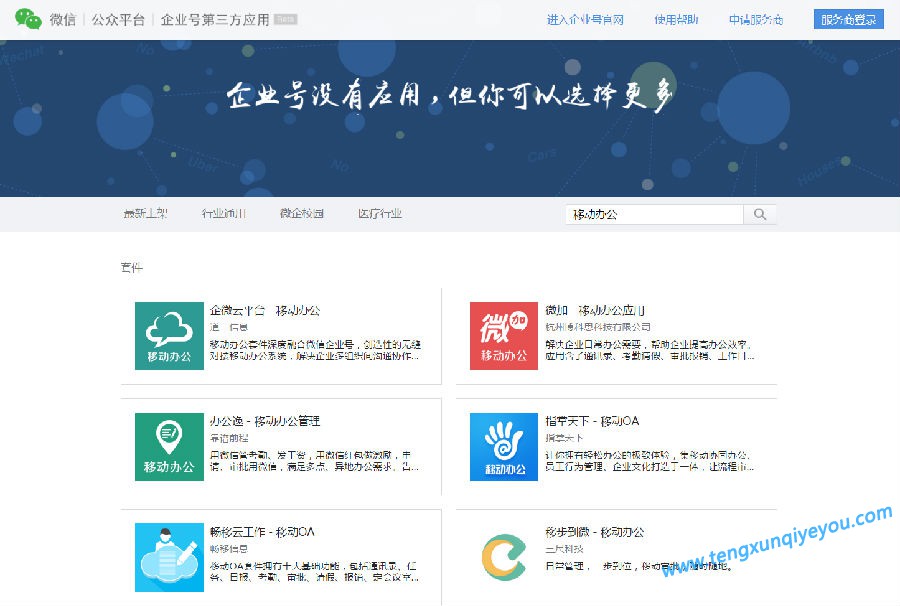
Task: Switch to the 最新上架 tab
Action: pos(145,213)
